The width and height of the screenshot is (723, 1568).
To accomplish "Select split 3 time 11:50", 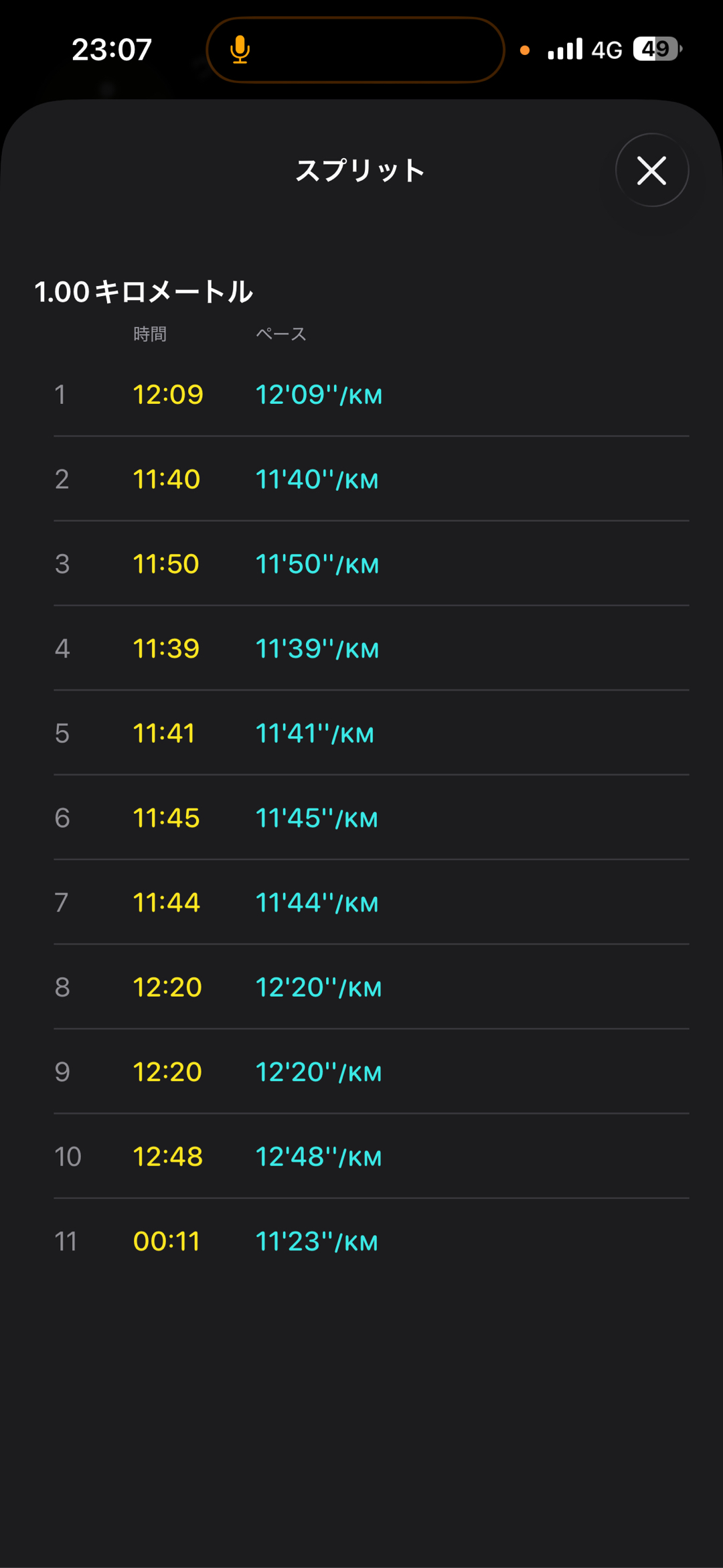I will 166,564.
